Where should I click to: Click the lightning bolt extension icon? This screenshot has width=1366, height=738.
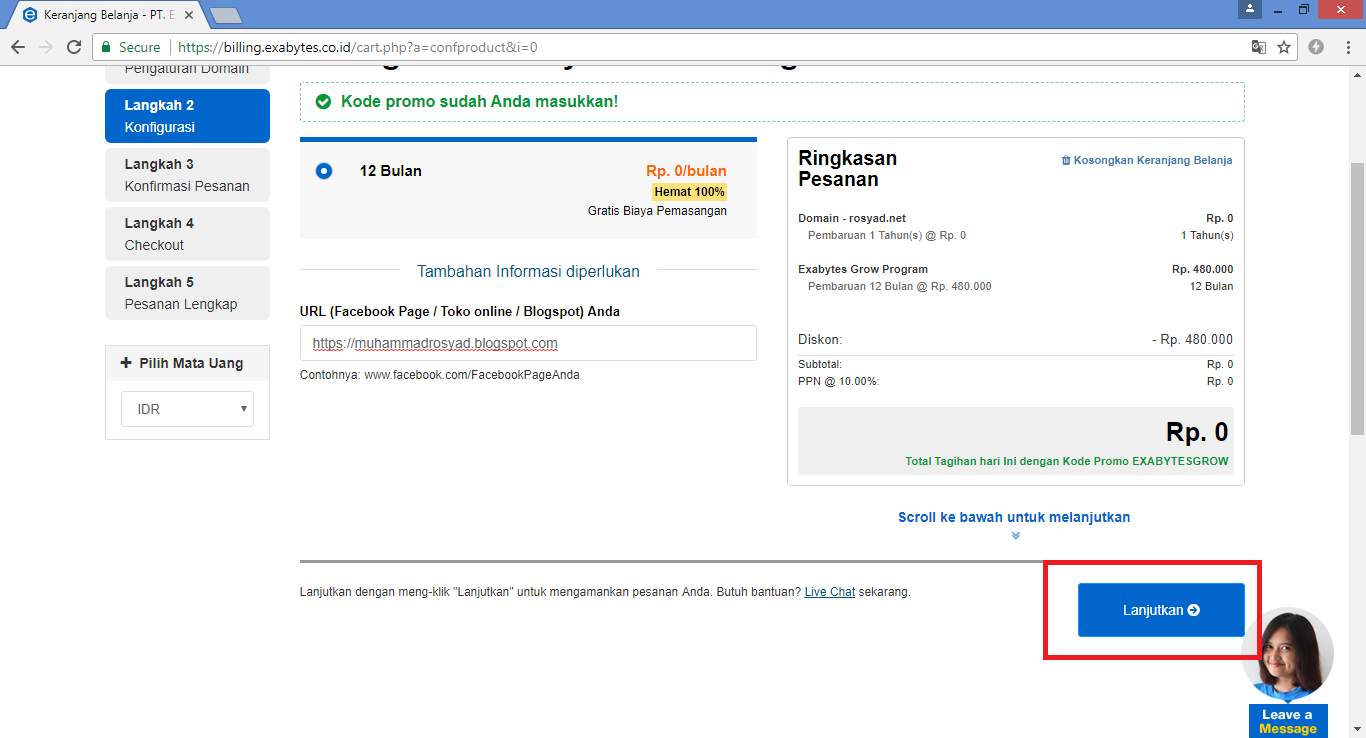click(1316, 47)
